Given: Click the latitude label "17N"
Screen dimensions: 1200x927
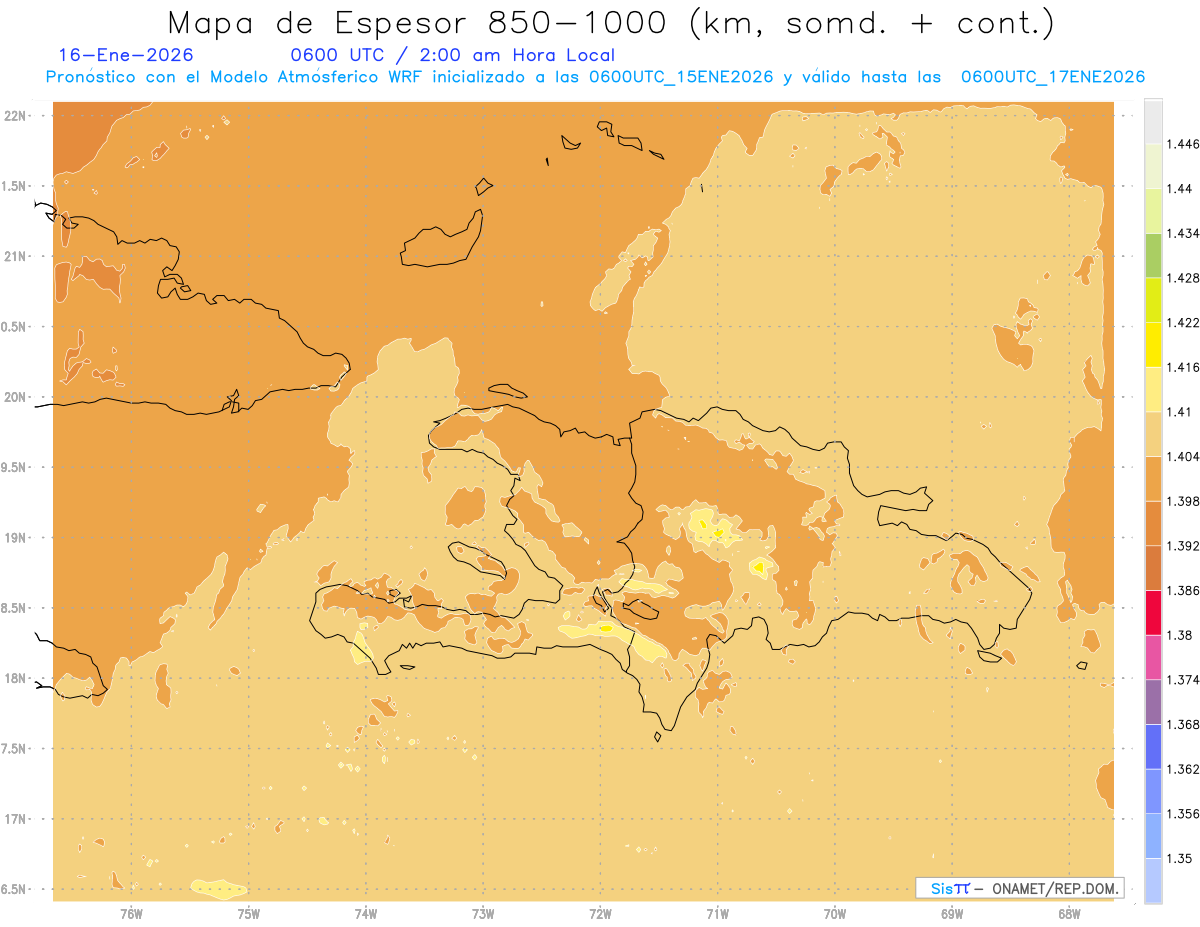Looking at the screenshot, I should pos(16,819).
